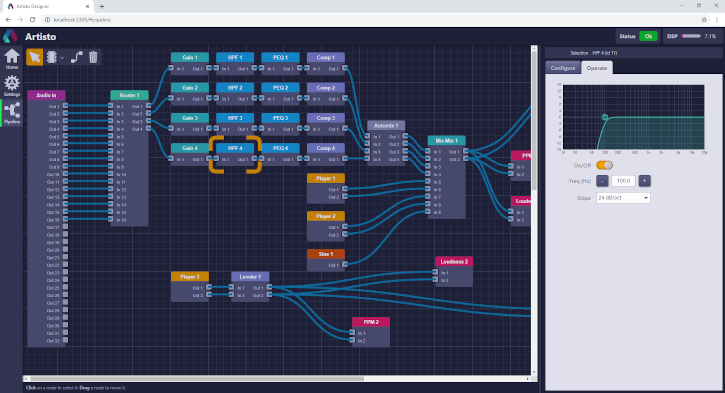Open the Pipeline view in sidebar
725x393 pixels.
pos(12,113)
